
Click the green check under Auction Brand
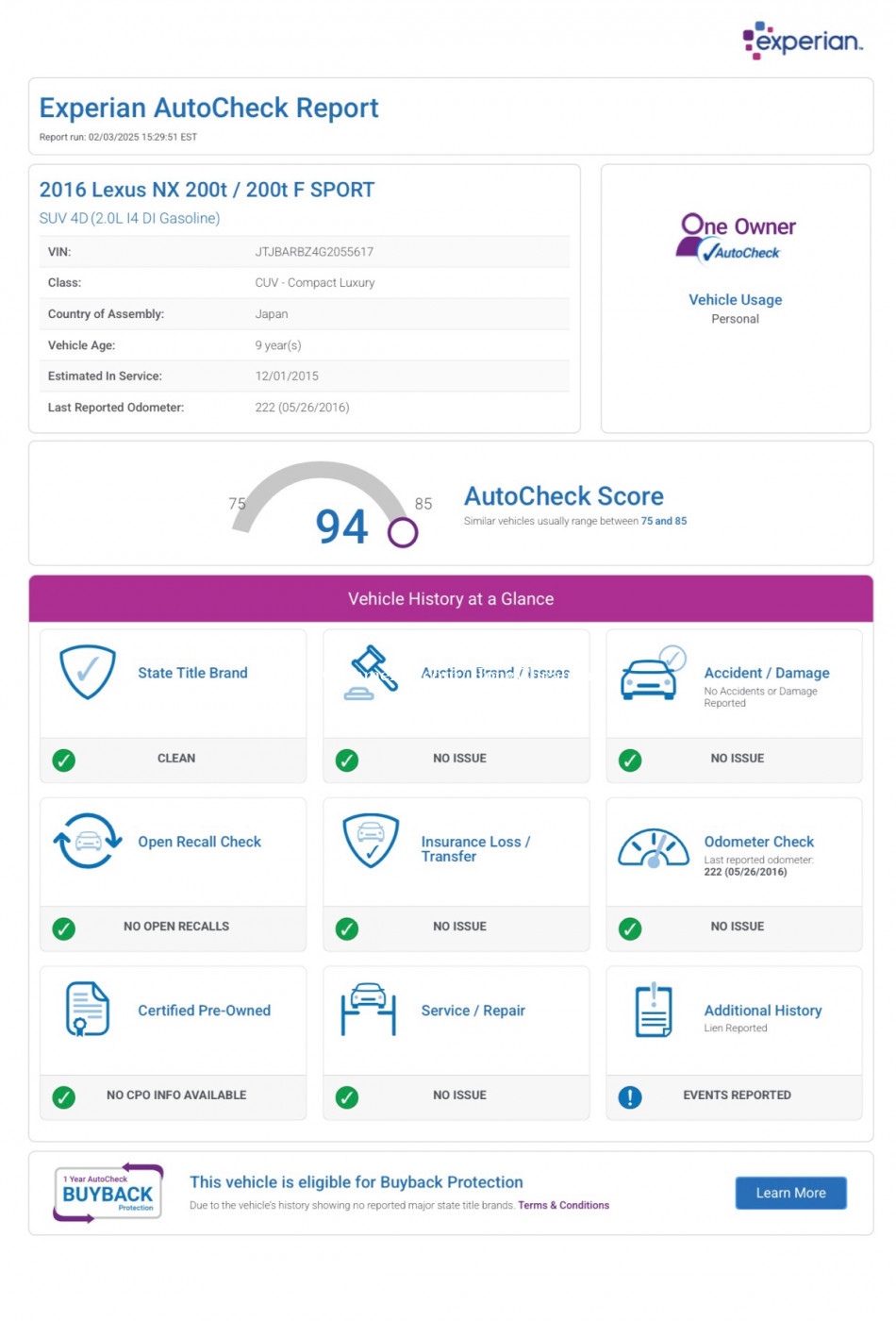[x=347, y=760]
